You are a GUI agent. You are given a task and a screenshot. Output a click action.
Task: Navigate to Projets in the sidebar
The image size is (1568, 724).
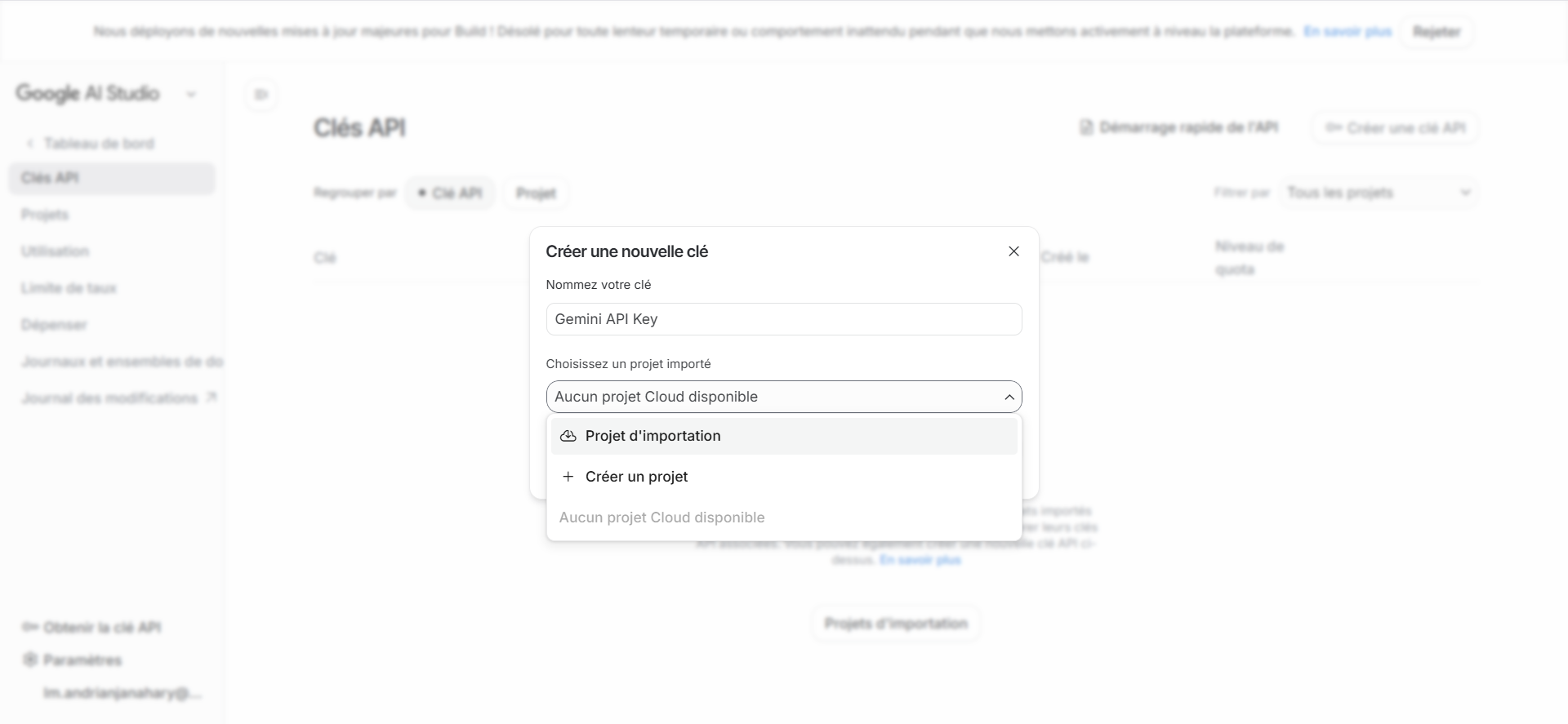[45, 214]
